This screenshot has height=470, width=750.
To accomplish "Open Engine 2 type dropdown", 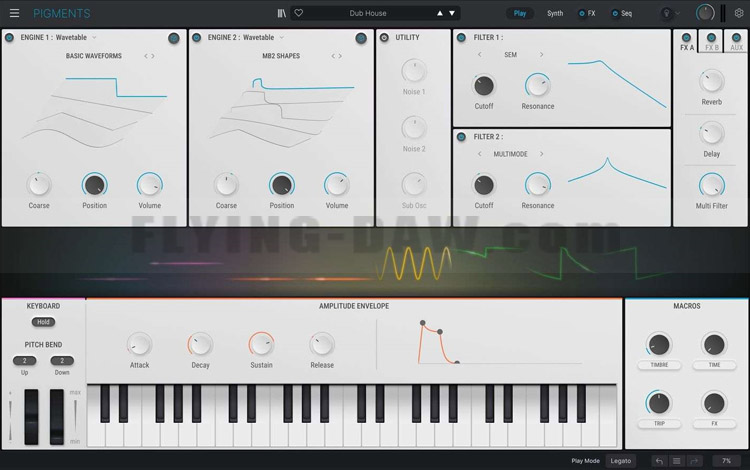I will 282,37.
